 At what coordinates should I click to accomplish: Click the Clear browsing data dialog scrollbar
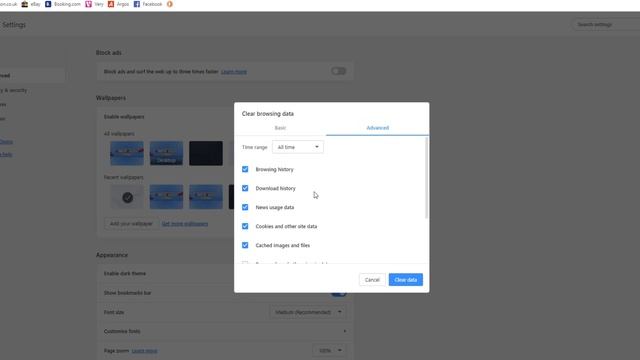(427, 178)
